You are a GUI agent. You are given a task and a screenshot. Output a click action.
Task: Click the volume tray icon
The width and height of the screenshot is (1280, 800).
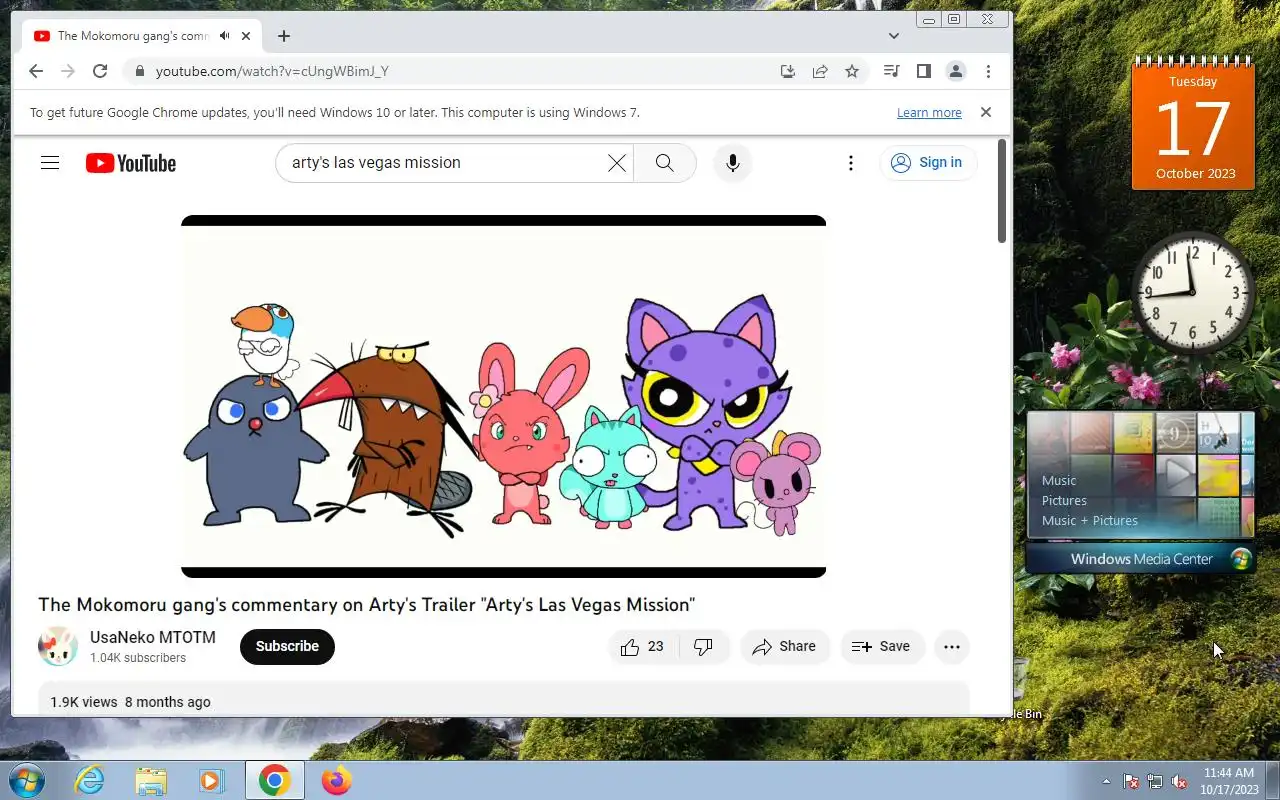(1179, 781)
